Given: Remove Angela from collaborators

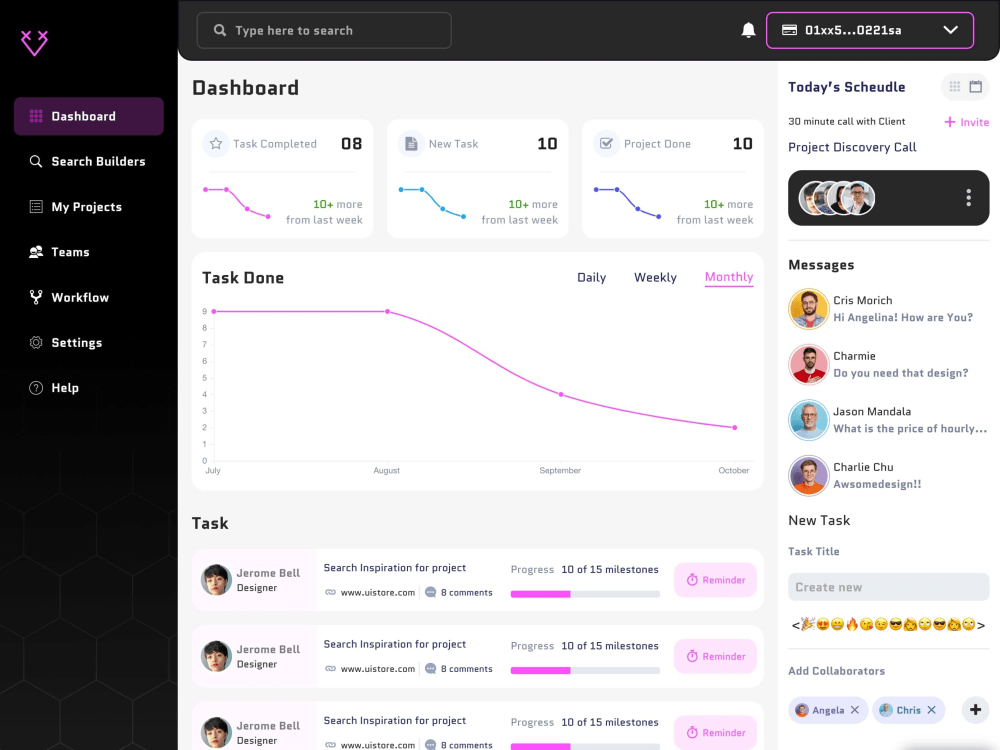Looking at the screenshot, I should click(x=855, y=710).
